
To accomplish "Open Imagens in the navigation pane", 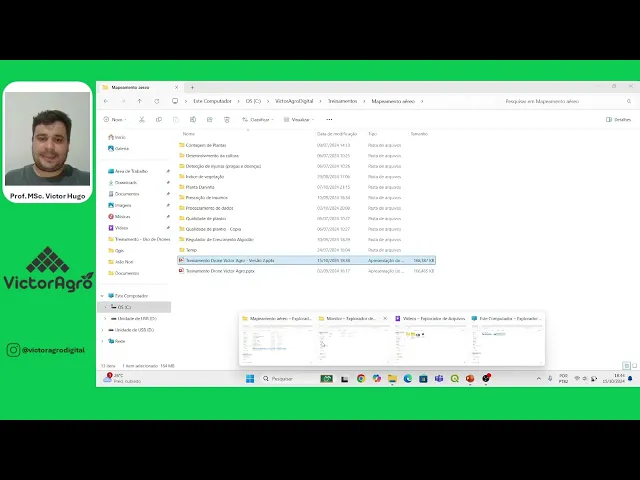I will coord(120,205).
